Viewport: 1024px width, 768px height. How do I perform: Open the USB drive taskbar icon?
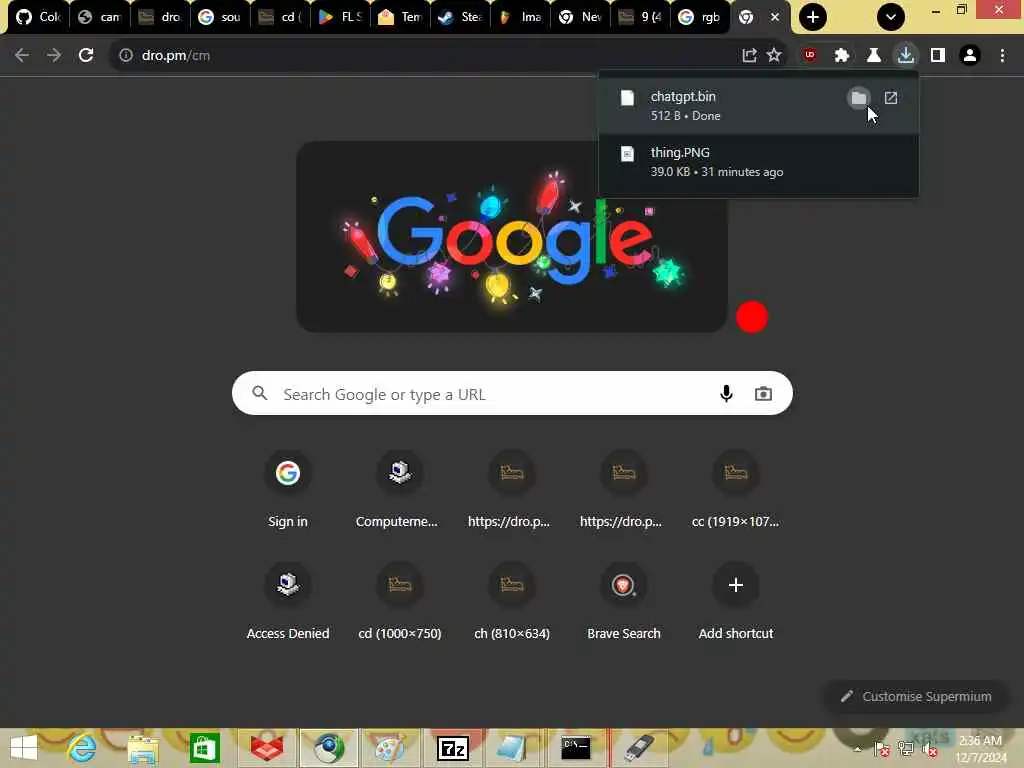(639, 748)
